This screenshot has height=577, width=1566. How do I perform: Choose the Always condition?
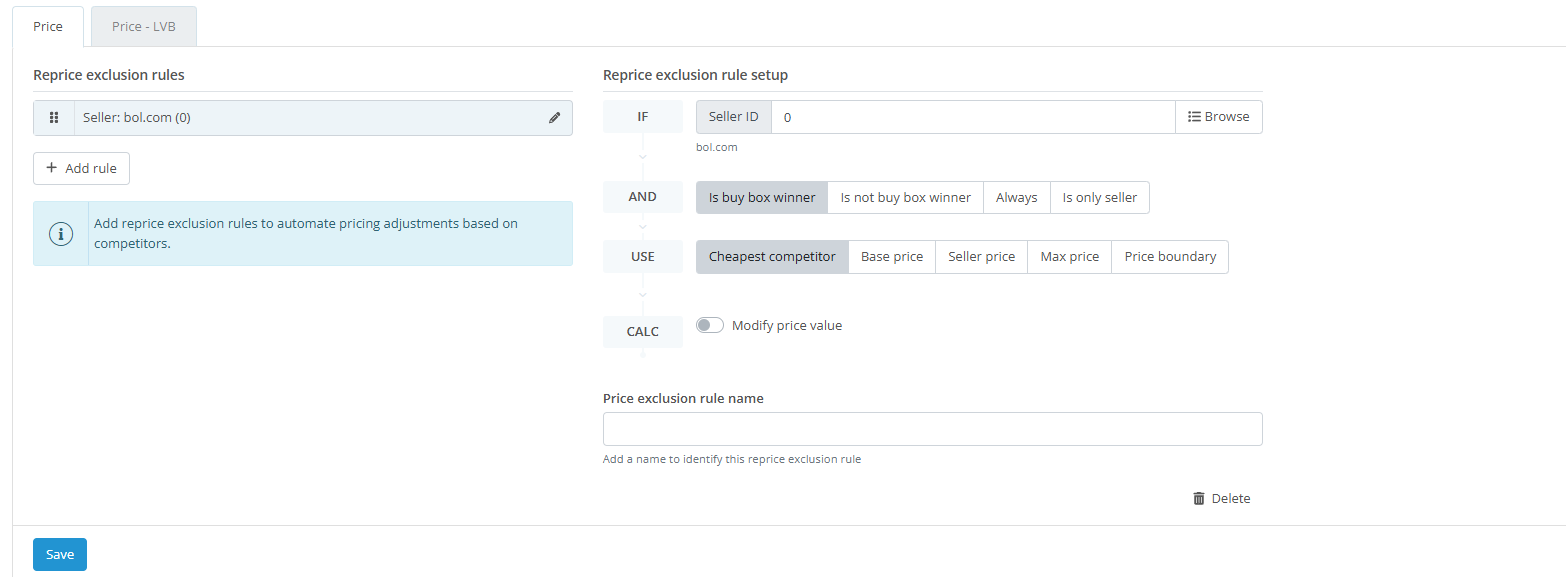1017,197
